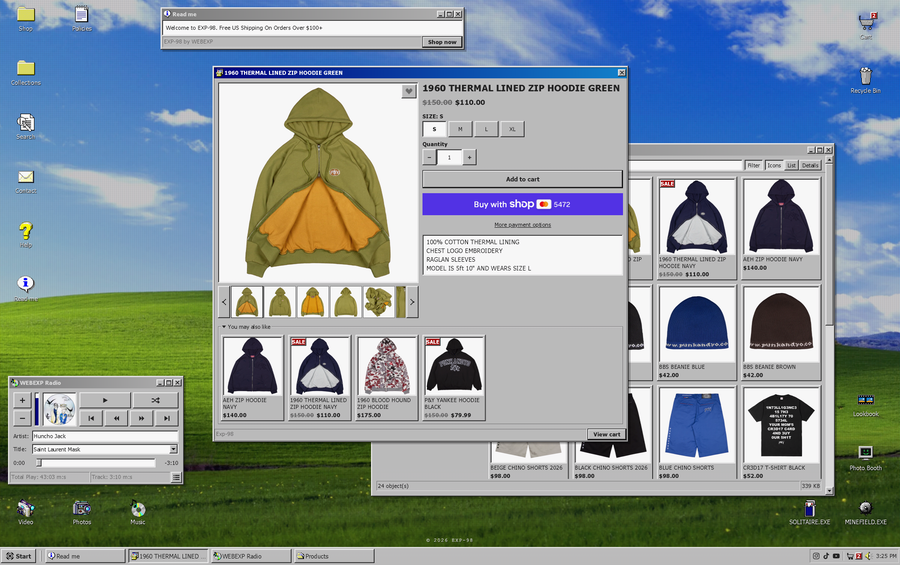Viewport: 900px width, 565px height.
Task: Open the Contact envelope desktop icon
Action: click(26, 181)
